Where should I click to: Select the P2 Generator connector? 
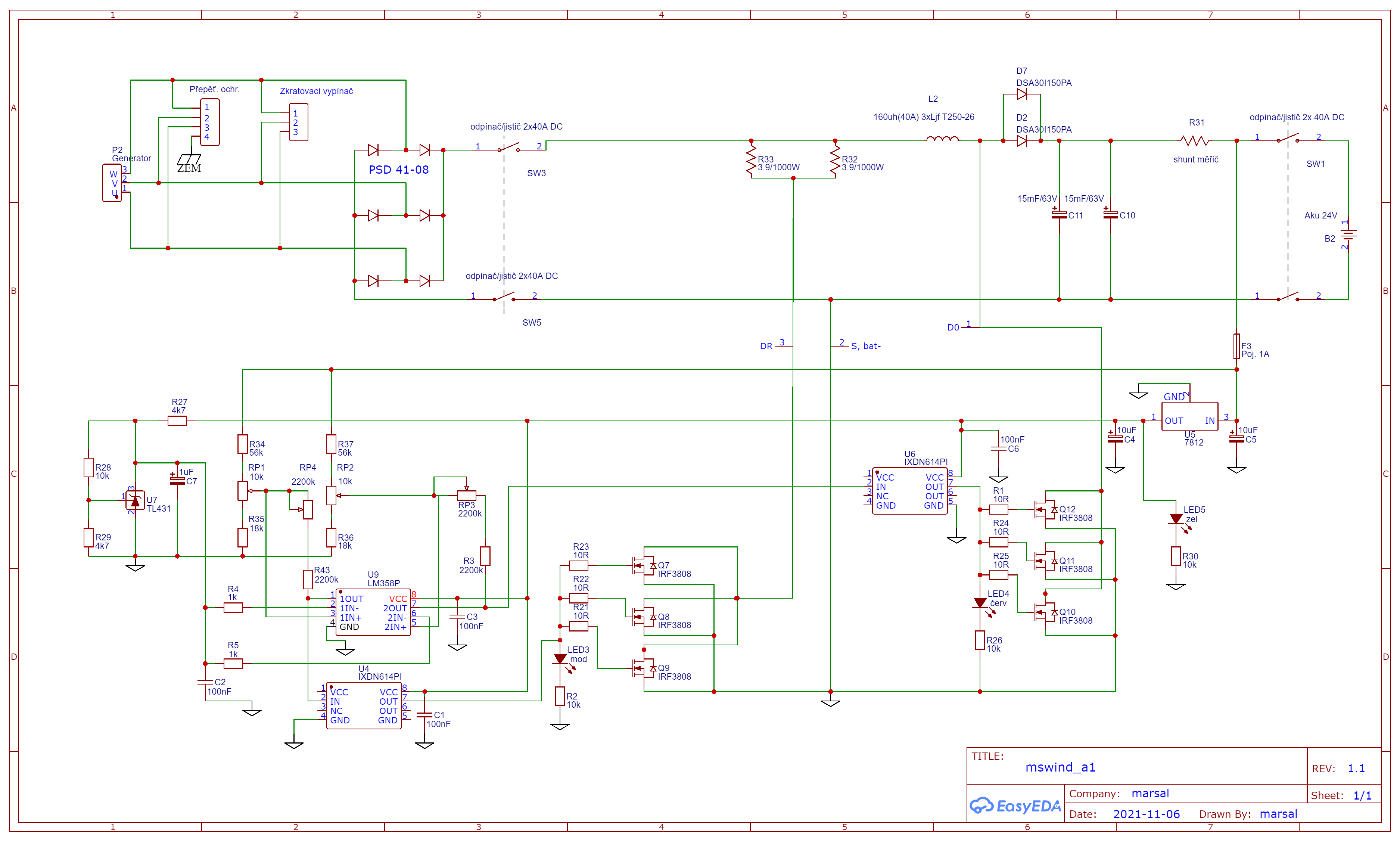tap(112, 183)
